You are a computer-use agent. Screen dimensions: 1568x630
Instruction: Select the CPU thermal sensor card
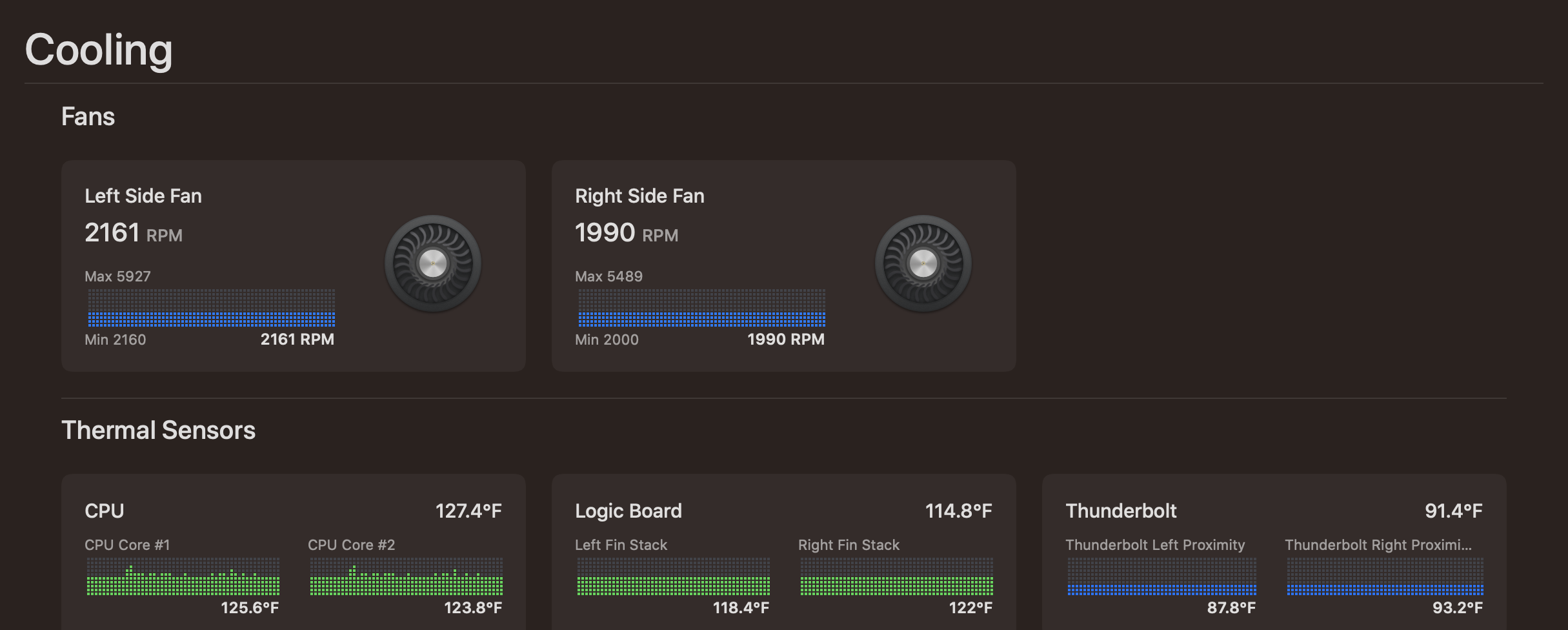[x=294, y=555]
